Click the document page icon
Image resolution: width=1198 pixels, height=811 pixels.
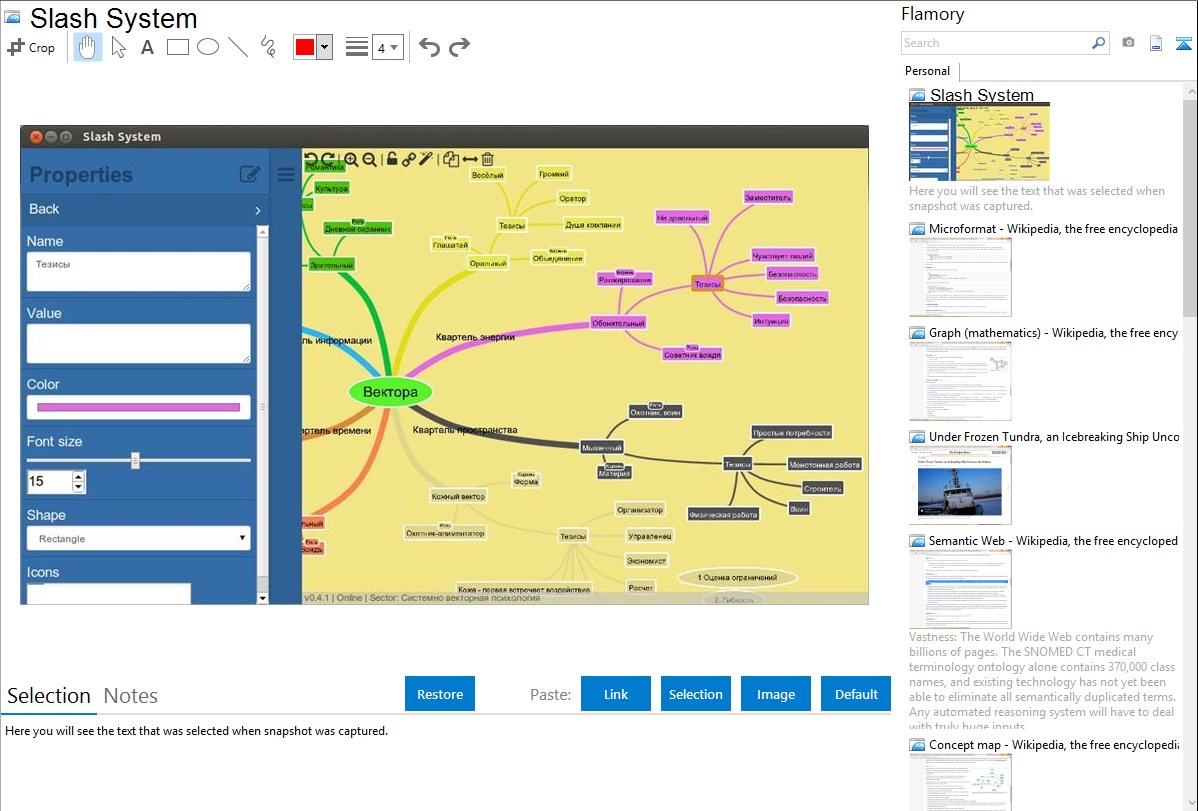1156,43
